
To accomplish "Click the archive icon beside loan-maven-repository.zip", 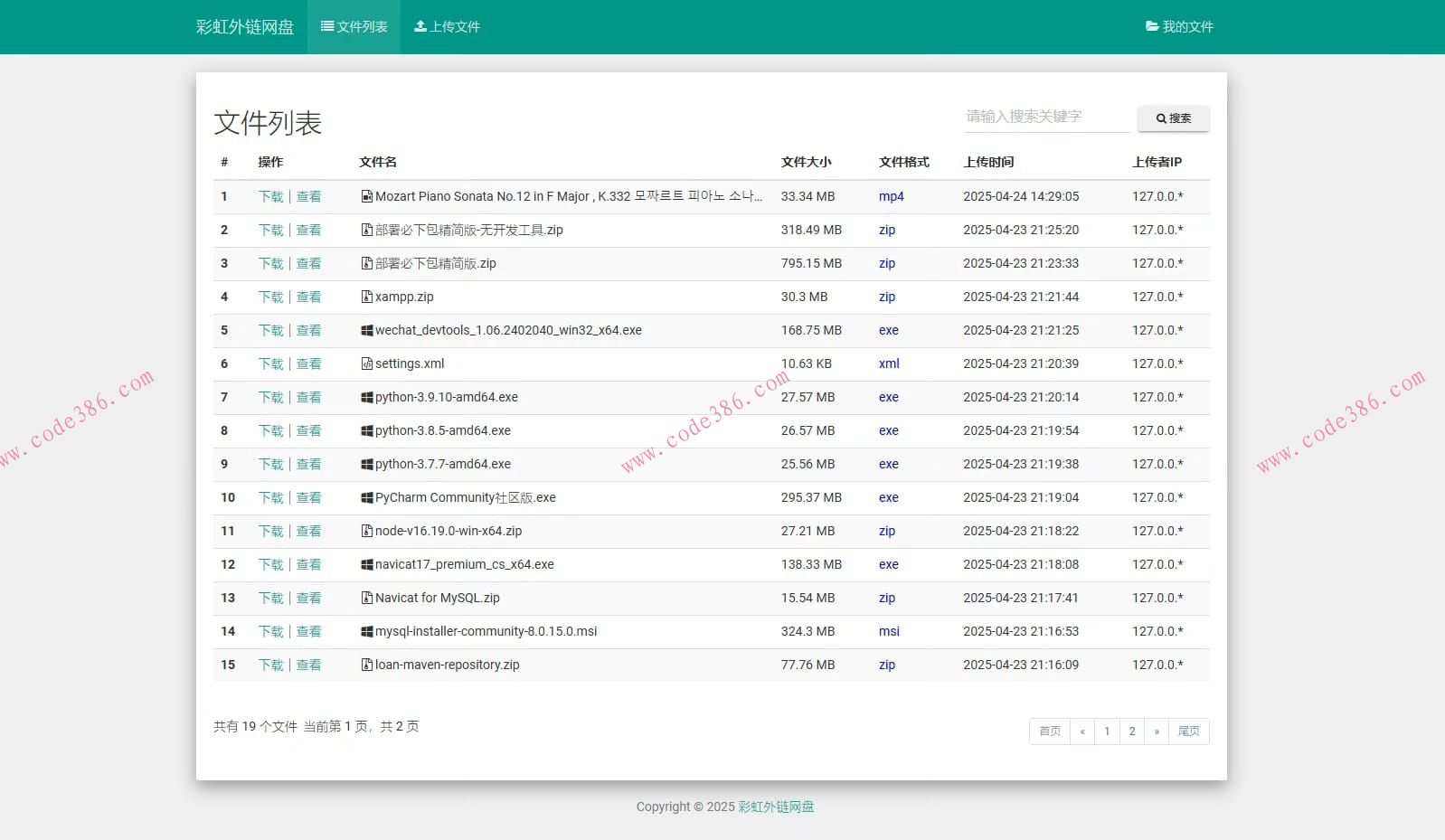I will [x=366, y=665].
